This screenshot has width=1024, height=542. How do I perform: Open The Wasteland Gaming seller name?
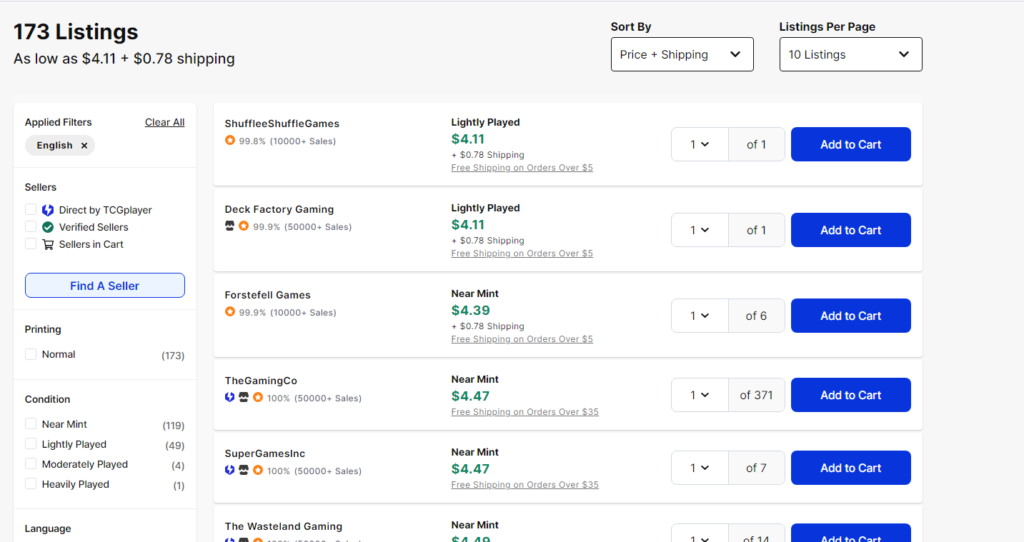(283, 526)
